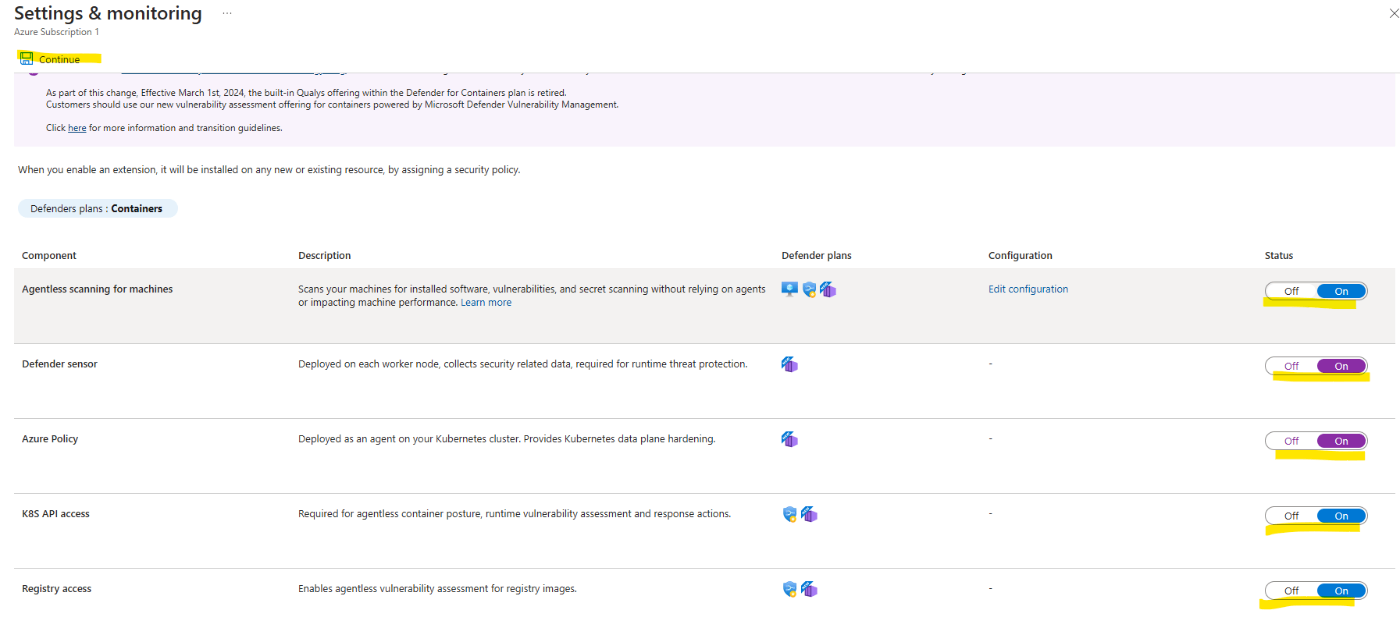Viewport: 1400px width, 635px height.
Task: Switch Defender sensor to On
Action: pyautogui.click(x=1341, y=366)
